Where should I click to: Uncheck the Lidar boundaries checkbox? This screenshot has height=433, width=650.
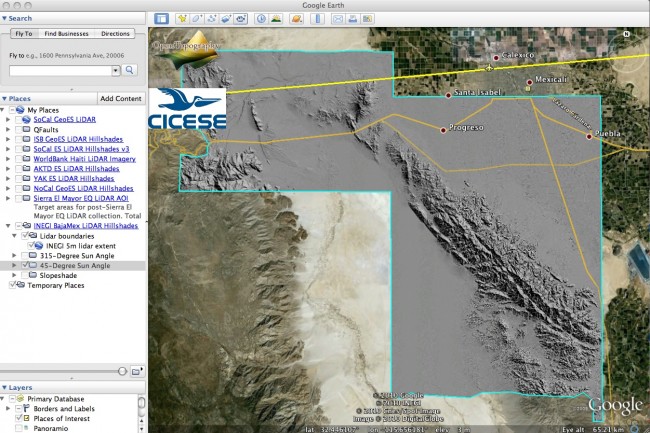click(25, 236)
